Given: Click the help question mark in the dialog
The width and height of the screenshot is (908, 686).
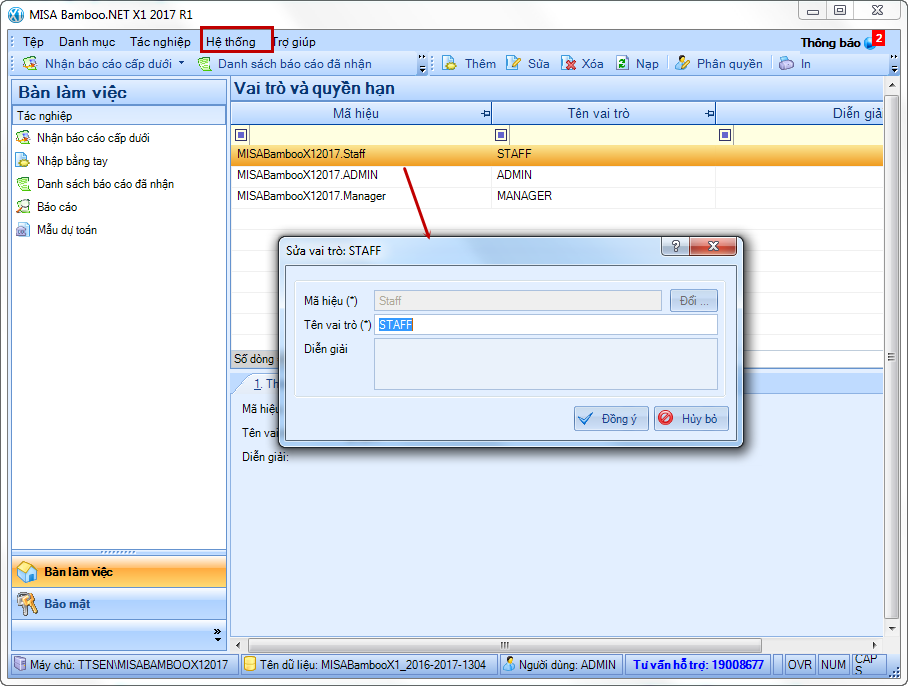Looking at the screenshot, I should pyautogui.click(x=675, y=246).
